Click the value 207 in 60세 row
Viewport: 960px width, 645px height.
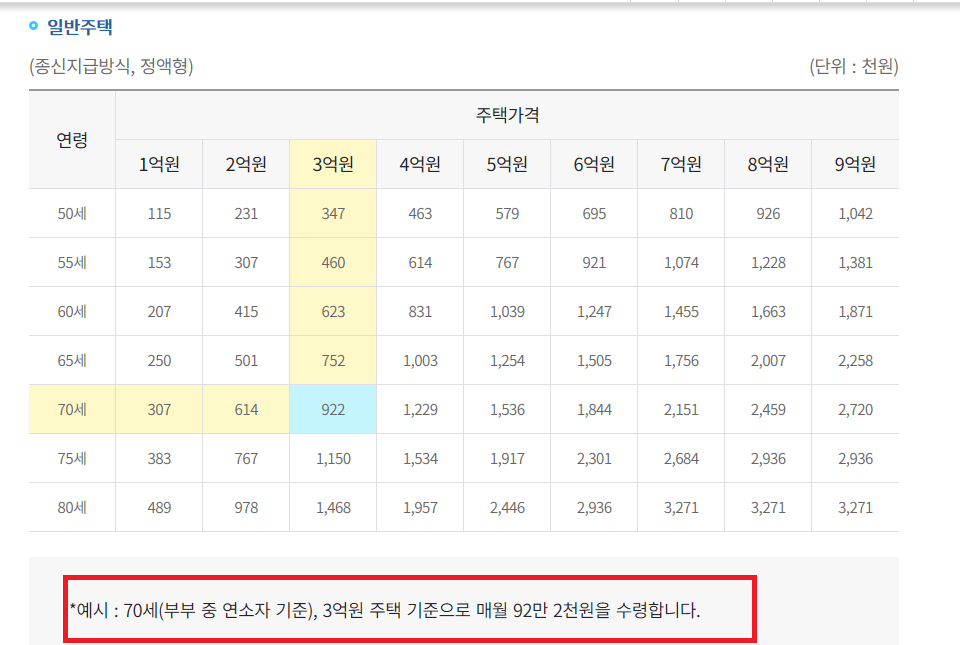click(x=159, y=311)
